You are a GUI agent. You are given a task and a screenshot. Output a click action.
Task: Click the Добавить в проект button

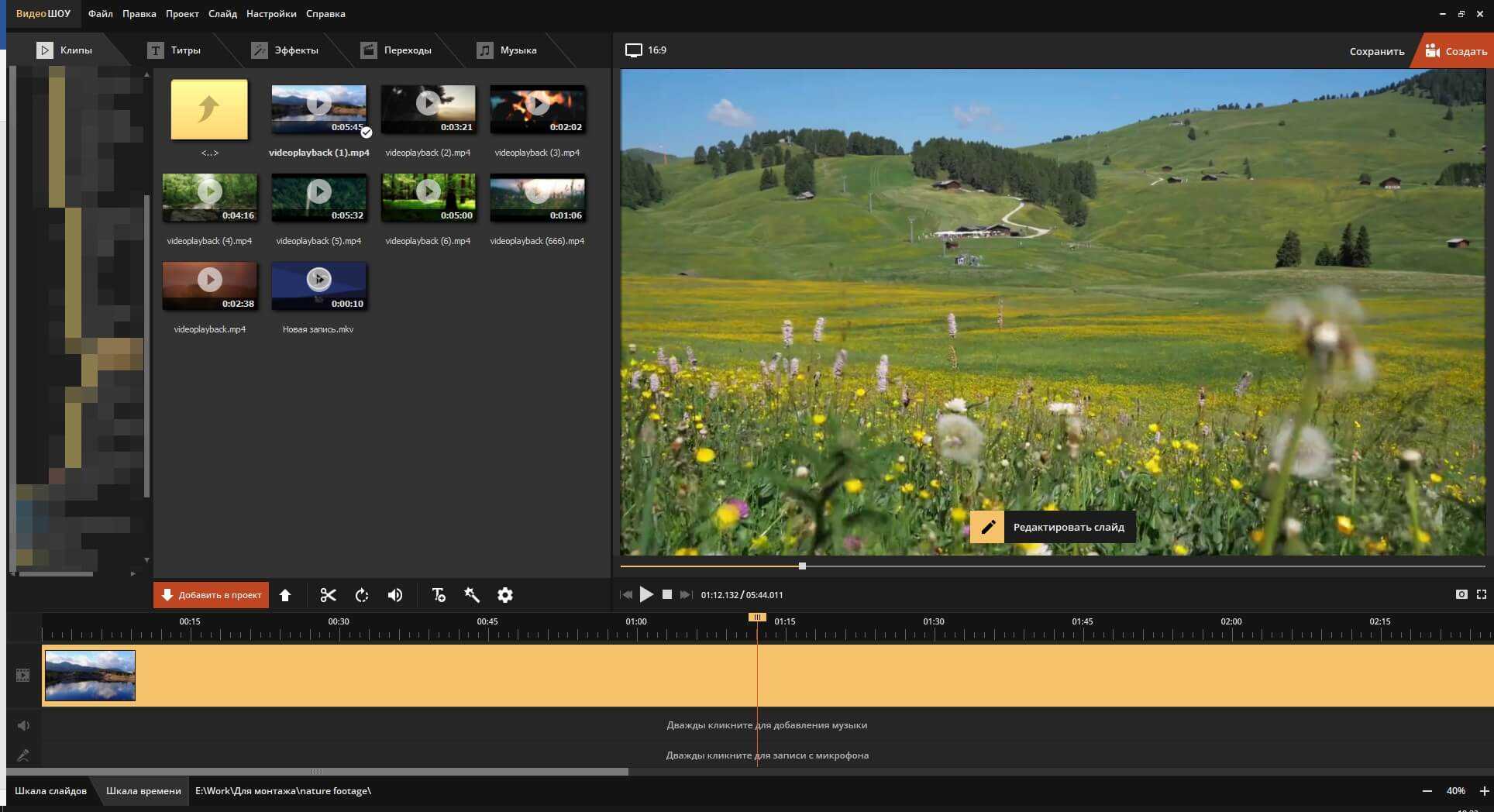[211, 595]
